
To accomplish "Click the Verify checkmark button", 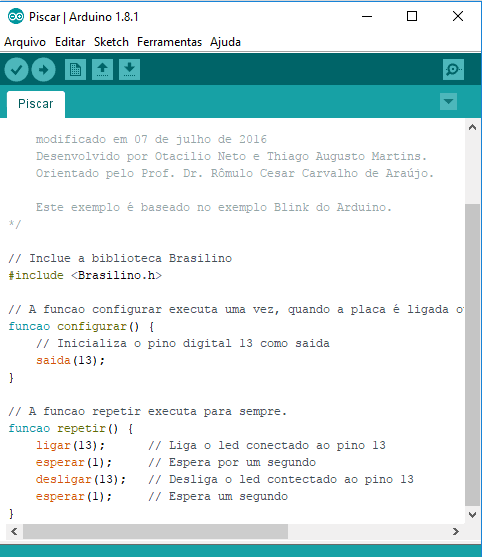I will pos(16,70).
